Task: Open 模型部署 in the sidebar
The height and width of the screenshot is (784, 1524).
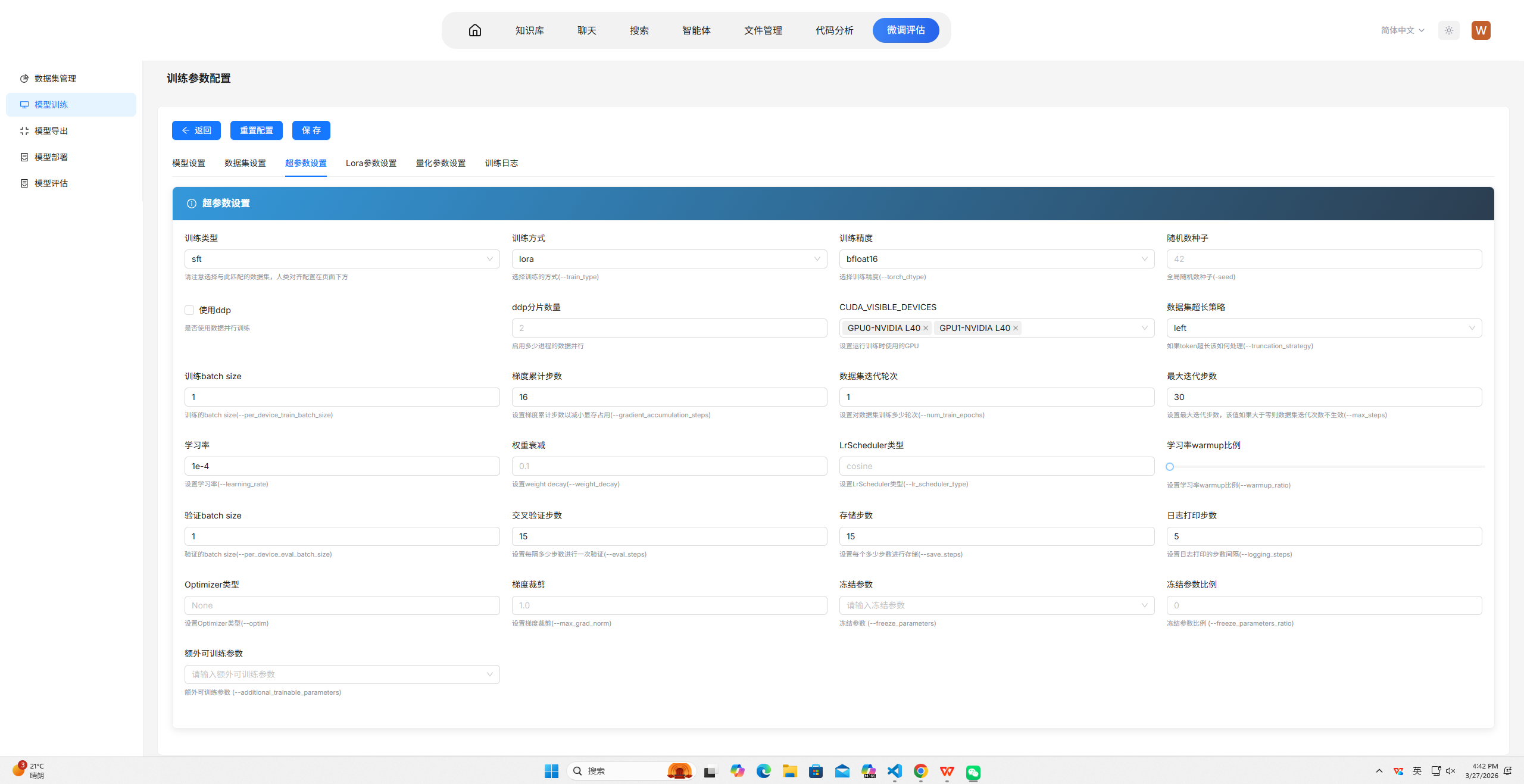Action: pos(51,157)
